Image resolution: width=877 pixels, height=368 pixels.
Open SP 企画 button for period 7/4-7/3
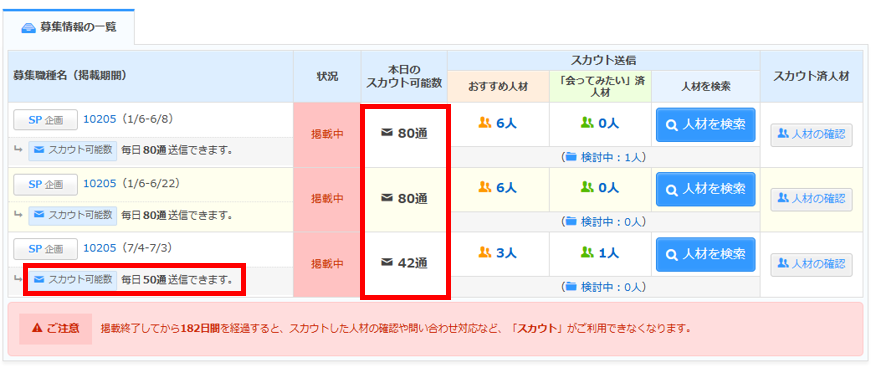(45, 248)
